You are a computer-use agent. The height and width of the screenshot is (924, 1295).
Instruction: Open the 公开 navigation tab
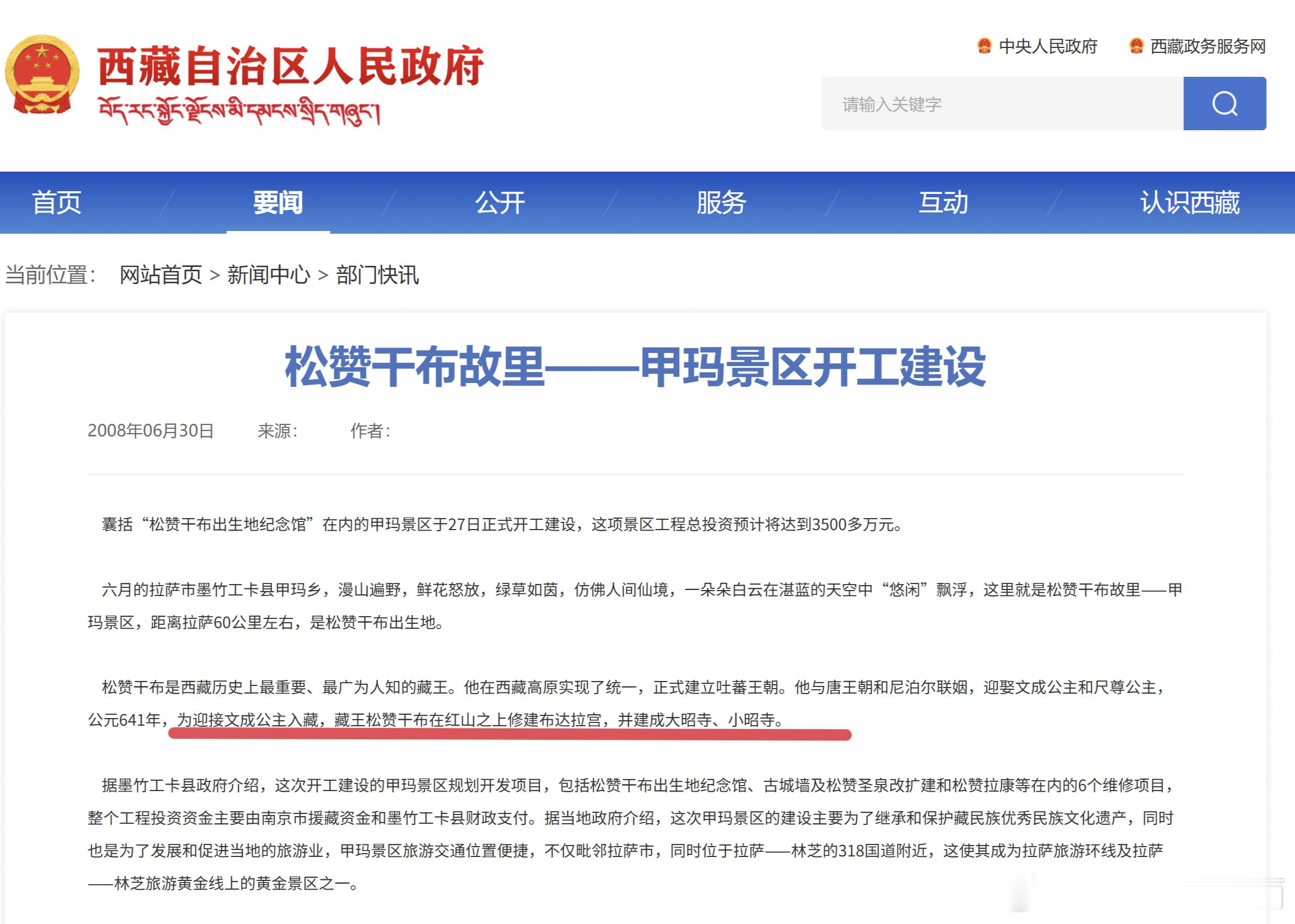tap(499, 203)
